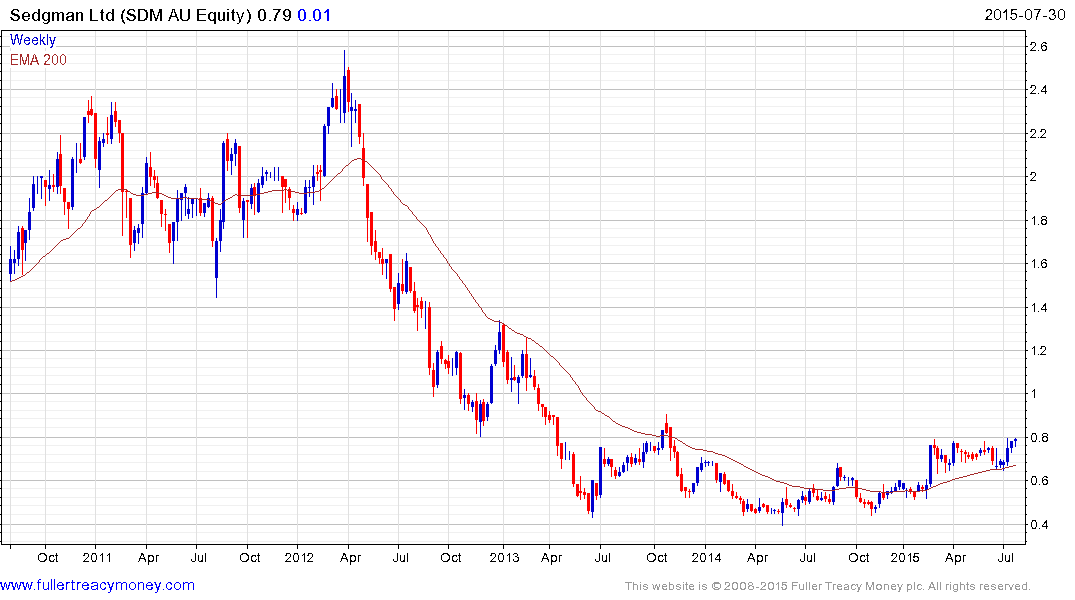Viewport: 1075px width, 600px height.
Task: Click the 0.6 price axis label
Action: (1038, 481)
